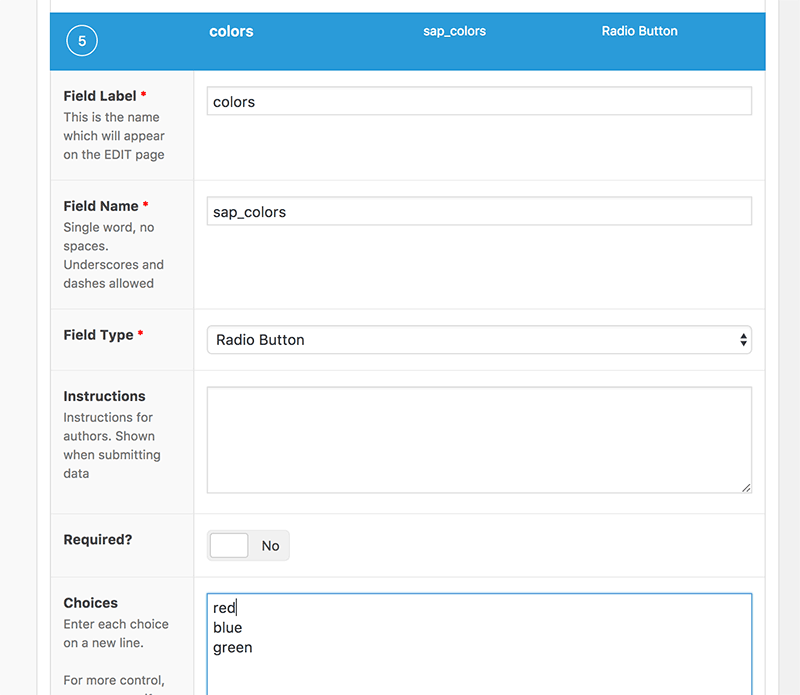Click the white slider knob of Required toggle

pos(229,545)
